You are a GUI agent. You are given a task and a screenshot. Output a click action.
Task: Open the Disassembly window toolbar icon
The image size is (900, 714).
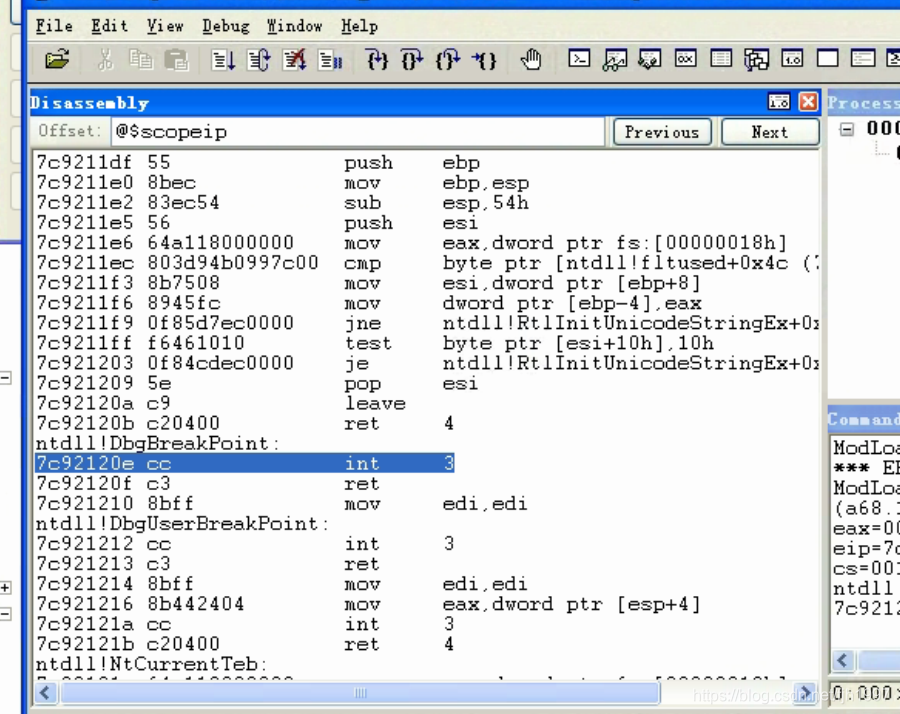(x=792, y=59)
